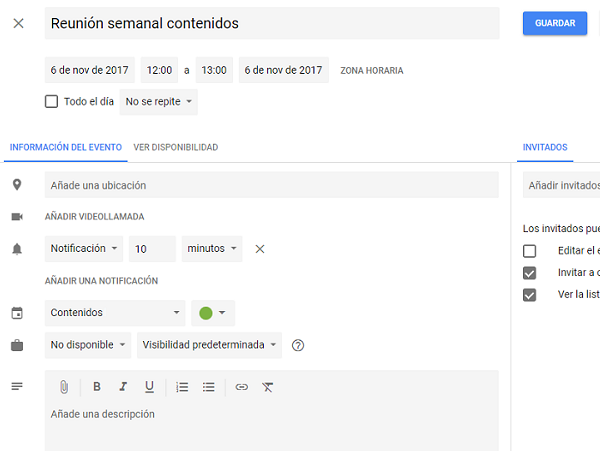The width and height of the screenshot is (600, 459).
Task: Insert a bulleted list in description
Action: tap(209, 387)
